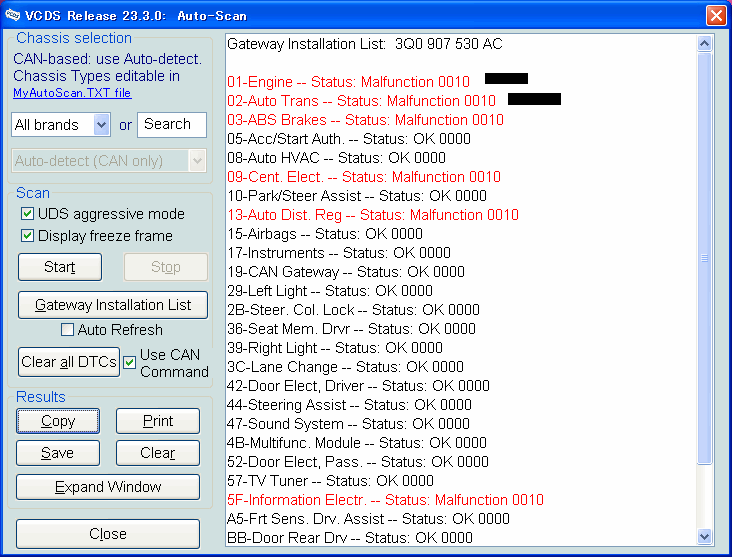Click Clear all DTCs button

coord(69,362)
